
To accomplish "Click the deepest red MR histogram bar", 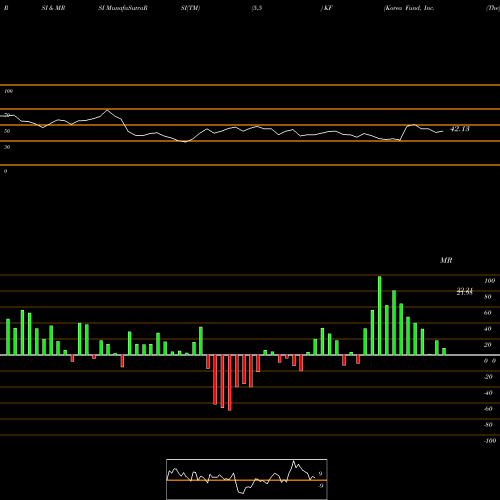I will 230,383.
